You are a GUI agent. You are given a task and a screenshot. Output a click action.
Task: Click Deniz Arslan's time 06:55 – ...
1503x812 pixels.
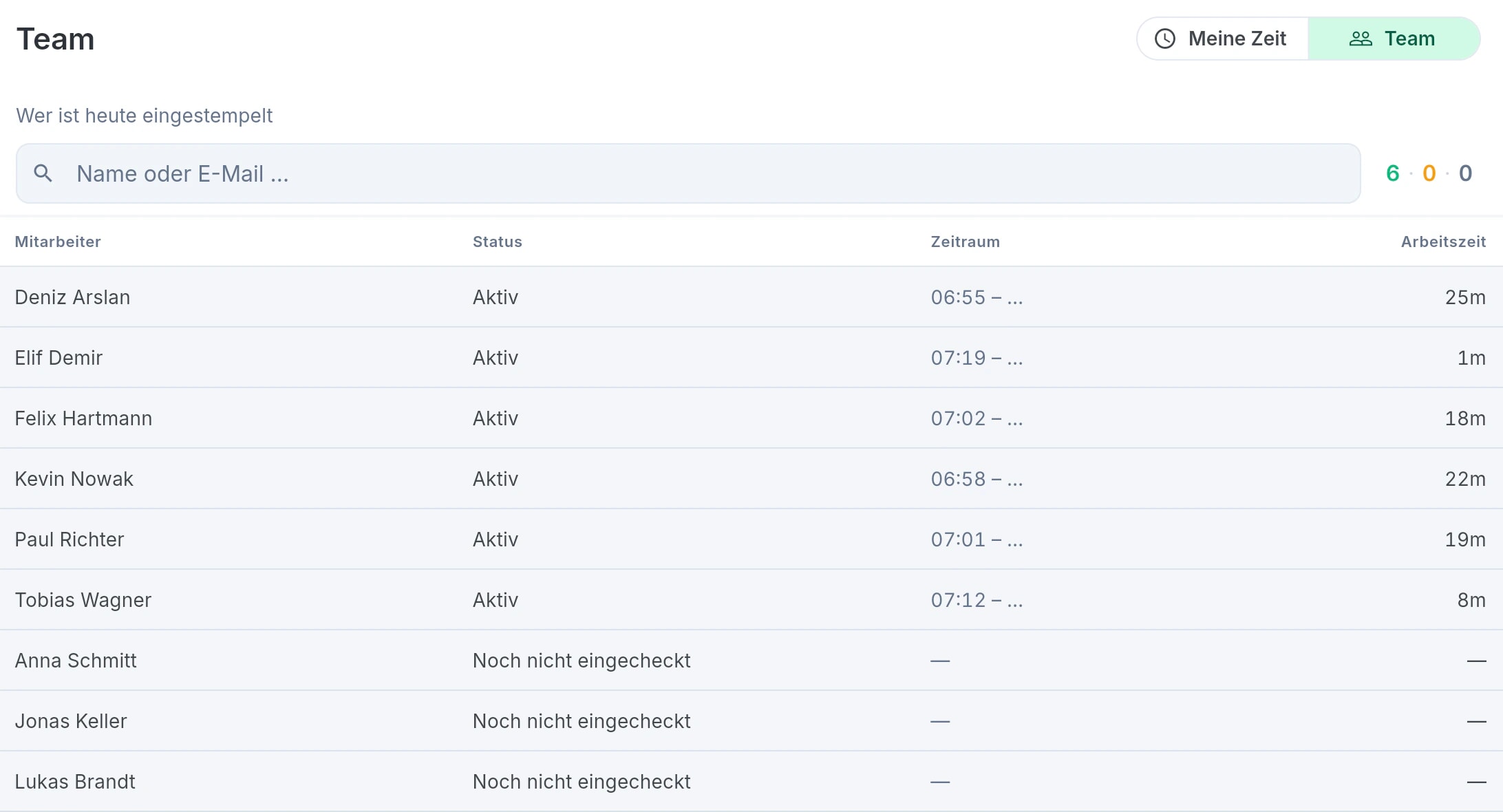[977, 297]
